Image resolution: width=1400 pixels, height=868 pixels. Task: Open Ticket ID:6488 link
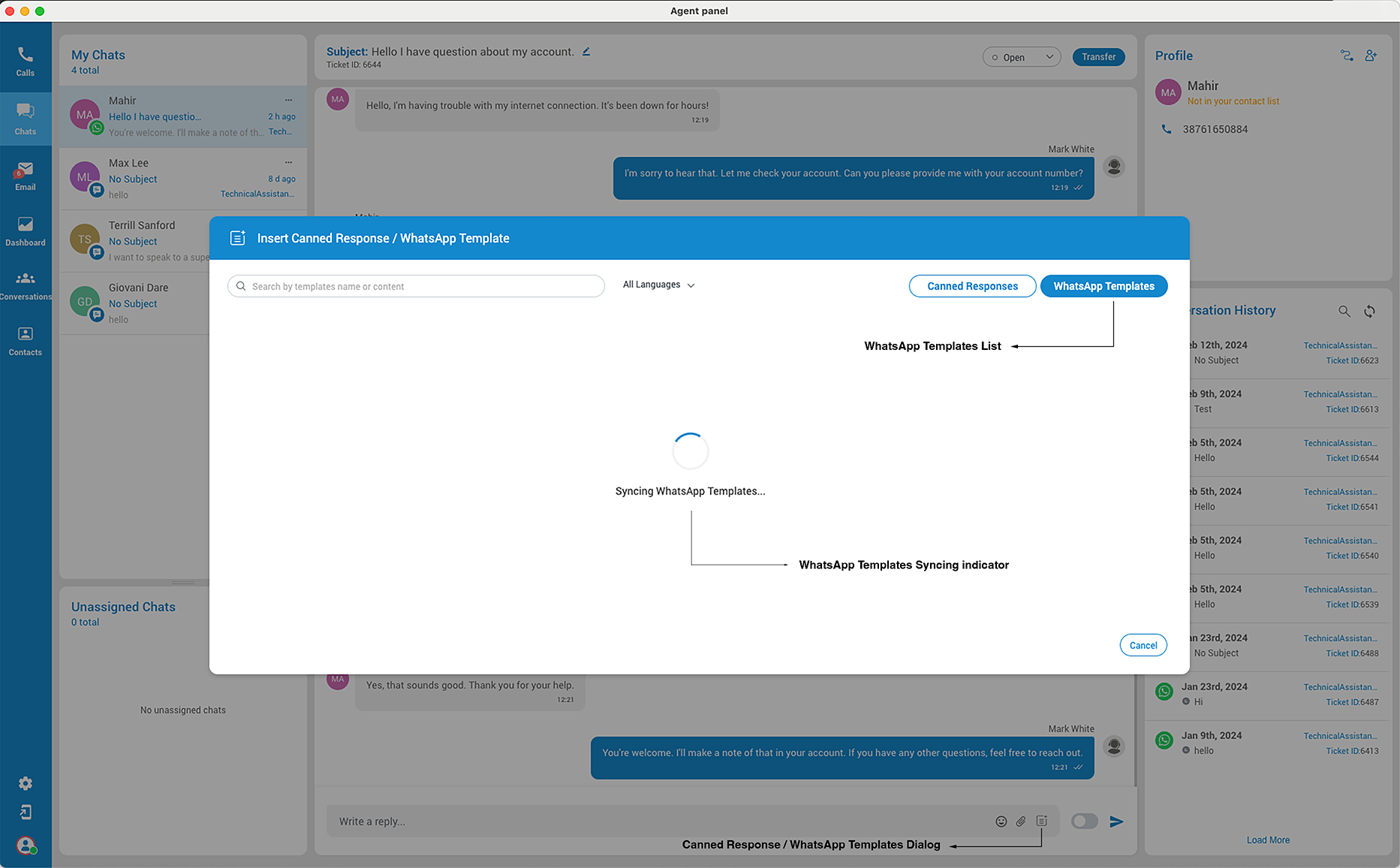[1352, 653]
